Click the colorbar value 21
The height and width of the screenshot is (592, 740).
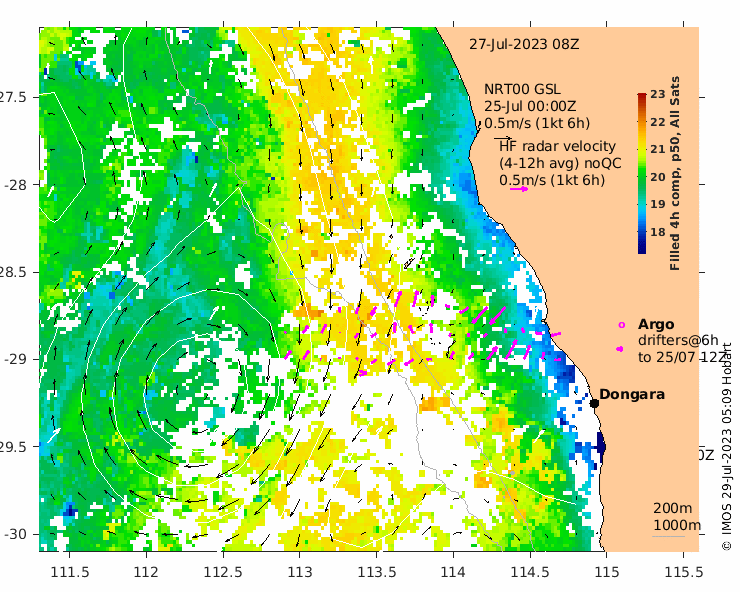point(657,149)
